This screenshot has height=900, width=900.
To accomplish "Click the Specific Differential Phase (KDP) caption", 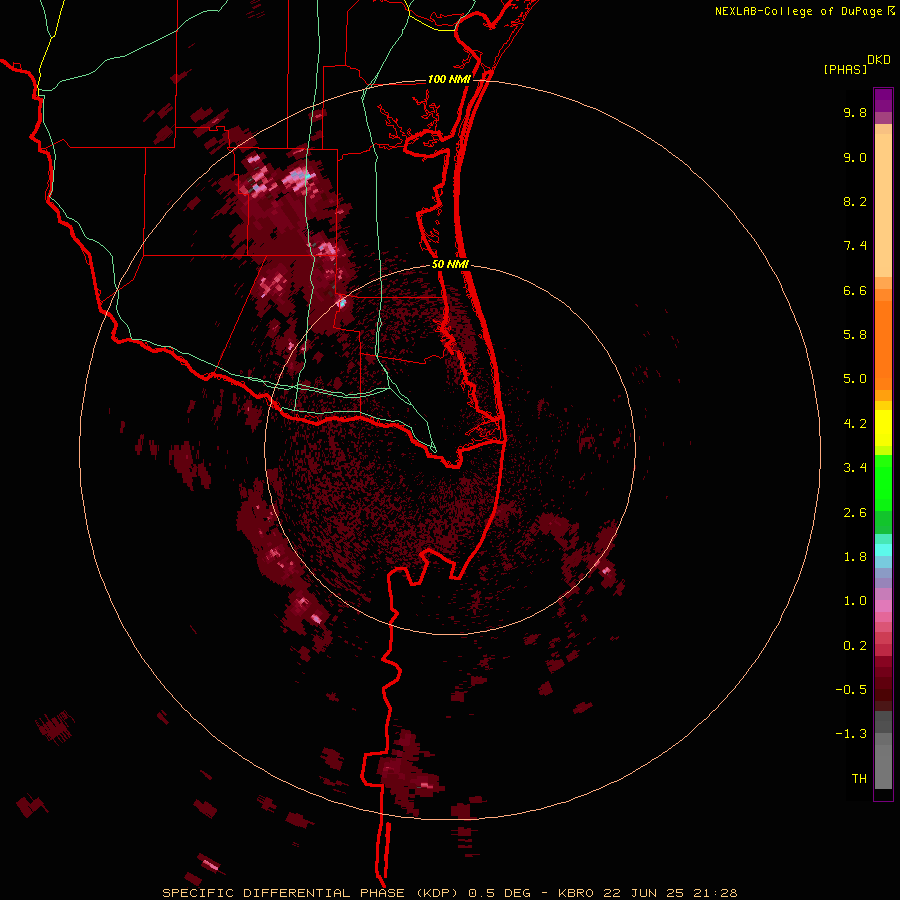I will (311, 893).
